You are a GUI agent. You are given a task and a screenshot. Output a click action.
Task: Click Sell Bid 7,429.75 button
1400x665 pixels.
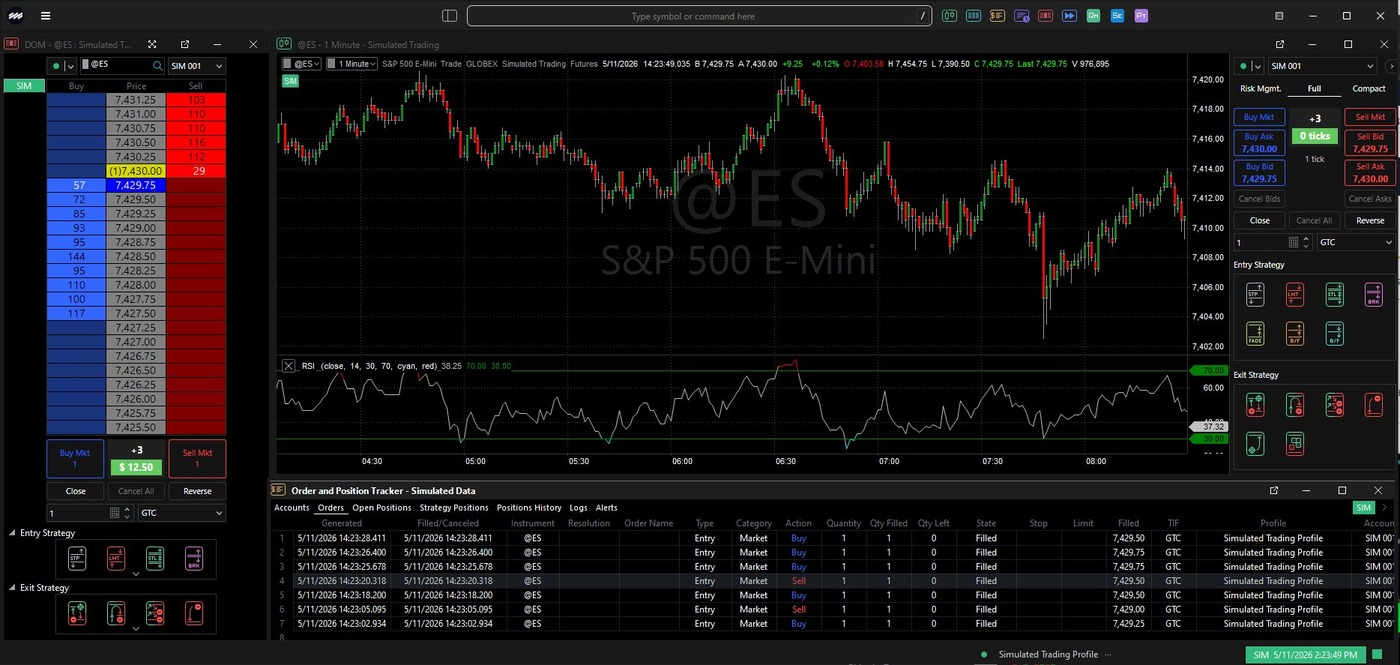click(x=1370, y=142)
